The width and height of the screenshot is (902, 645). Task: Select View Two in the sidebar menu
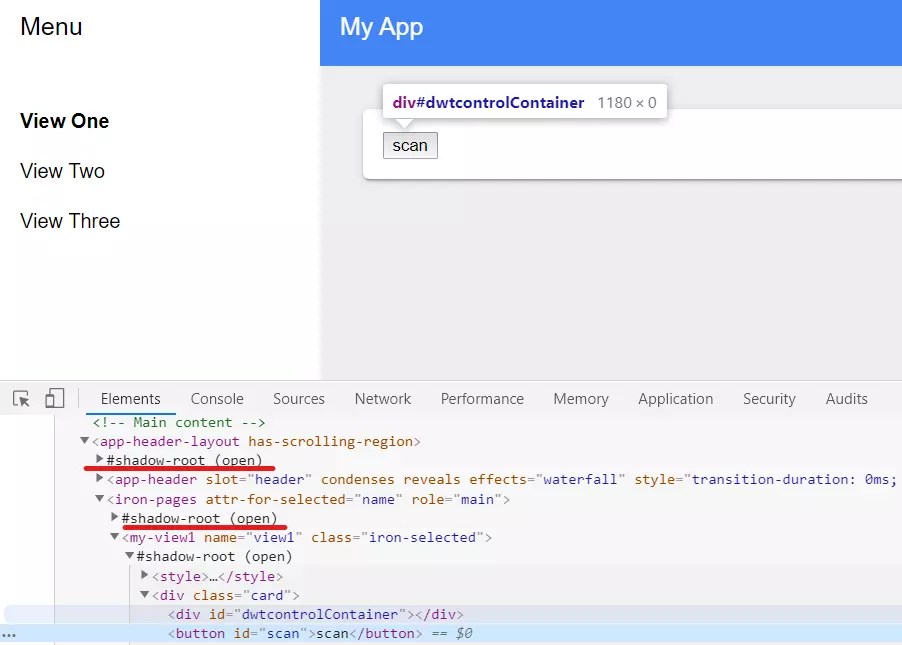click(62, 171)
